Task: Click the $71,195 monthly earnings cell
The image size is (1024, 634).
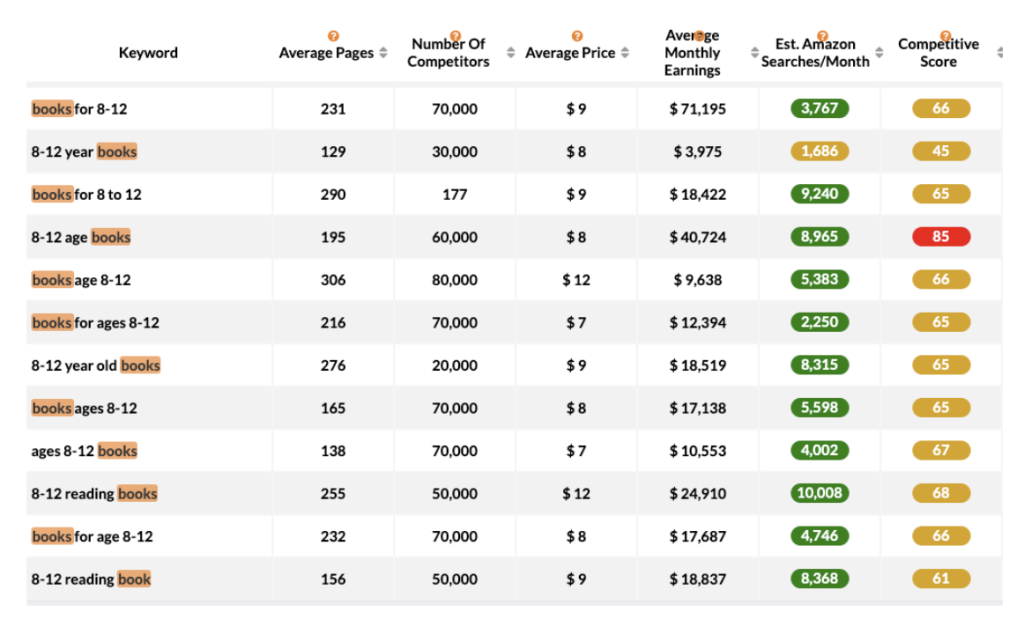Action: pos(698,109)
